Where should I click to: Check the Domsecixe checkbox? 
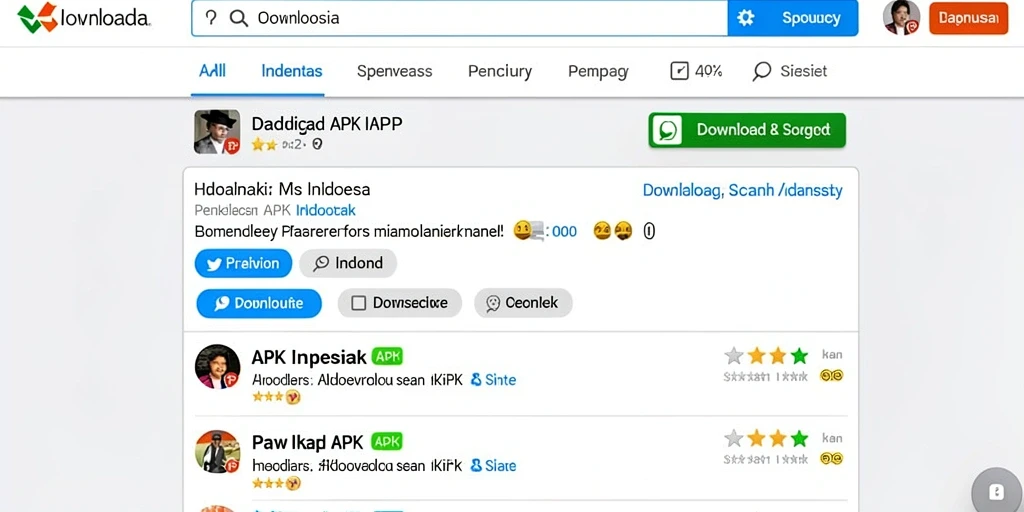(x=359, y=303)
